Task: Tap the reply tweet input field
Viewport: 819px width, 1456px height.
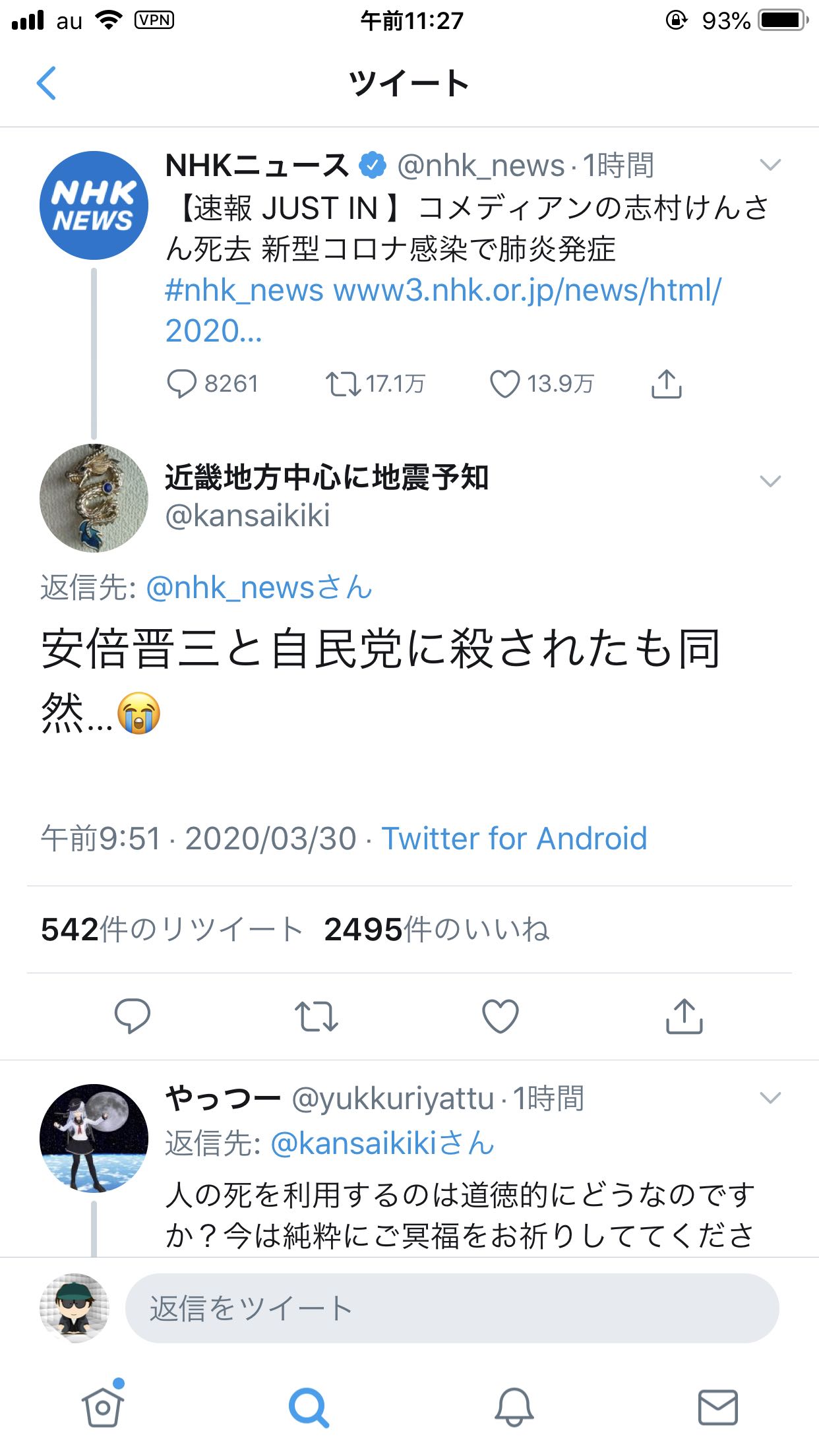Action: 452,1309
